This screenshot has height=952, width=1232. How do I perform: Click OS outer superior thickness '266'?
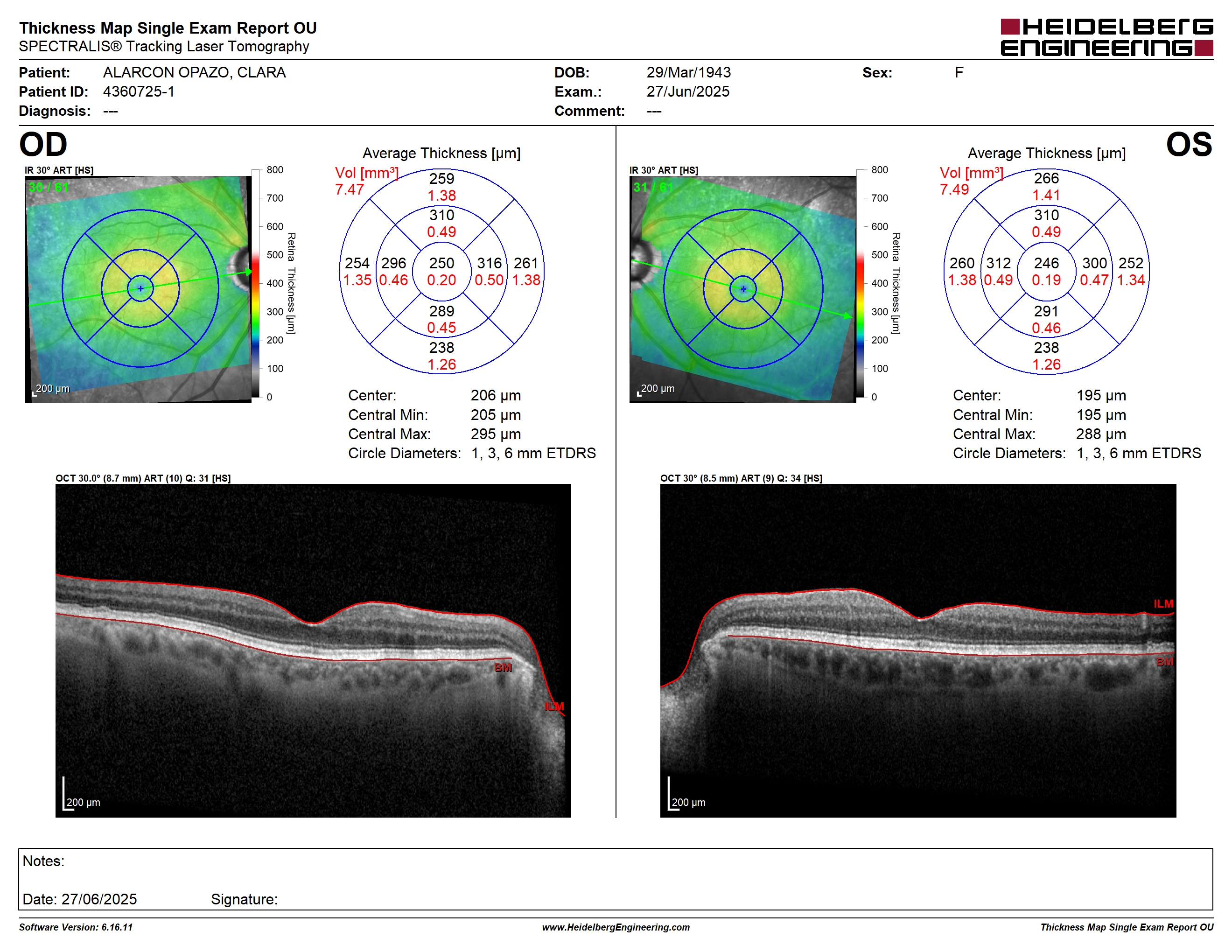(1046, 178)
